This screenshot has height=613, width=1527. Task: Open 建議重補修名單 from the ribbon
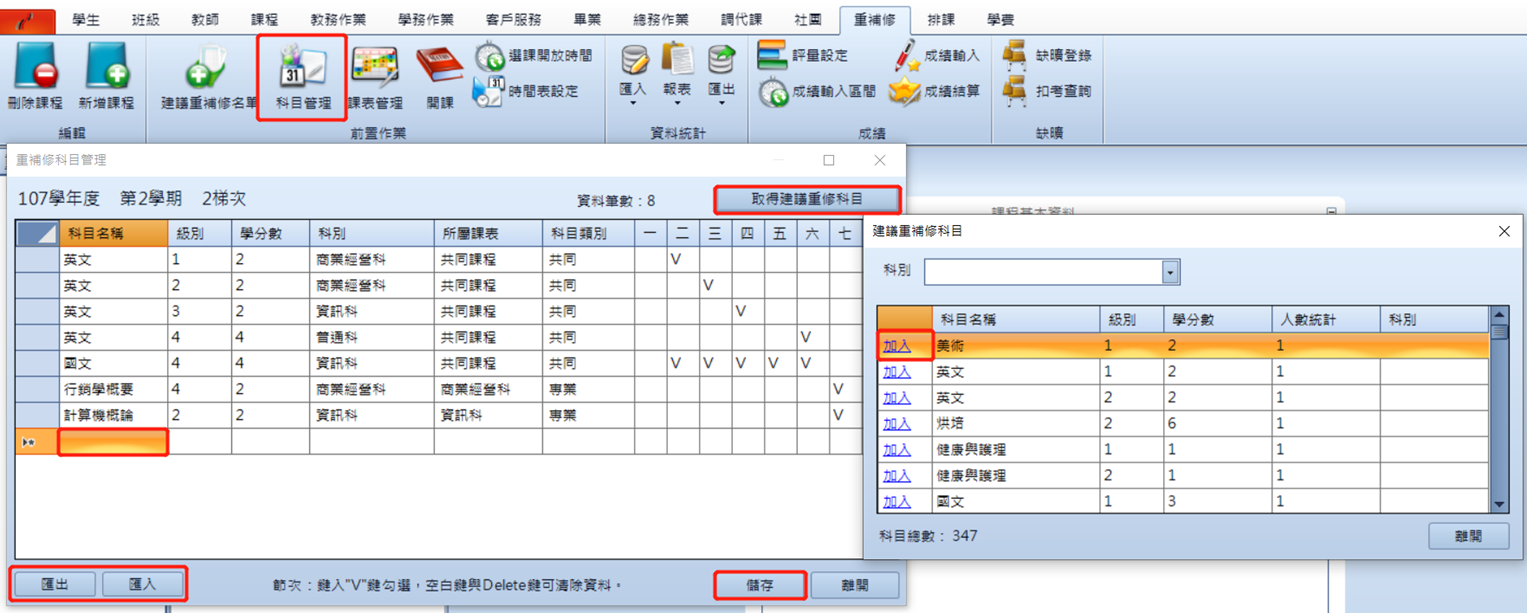tap(209, 78)
